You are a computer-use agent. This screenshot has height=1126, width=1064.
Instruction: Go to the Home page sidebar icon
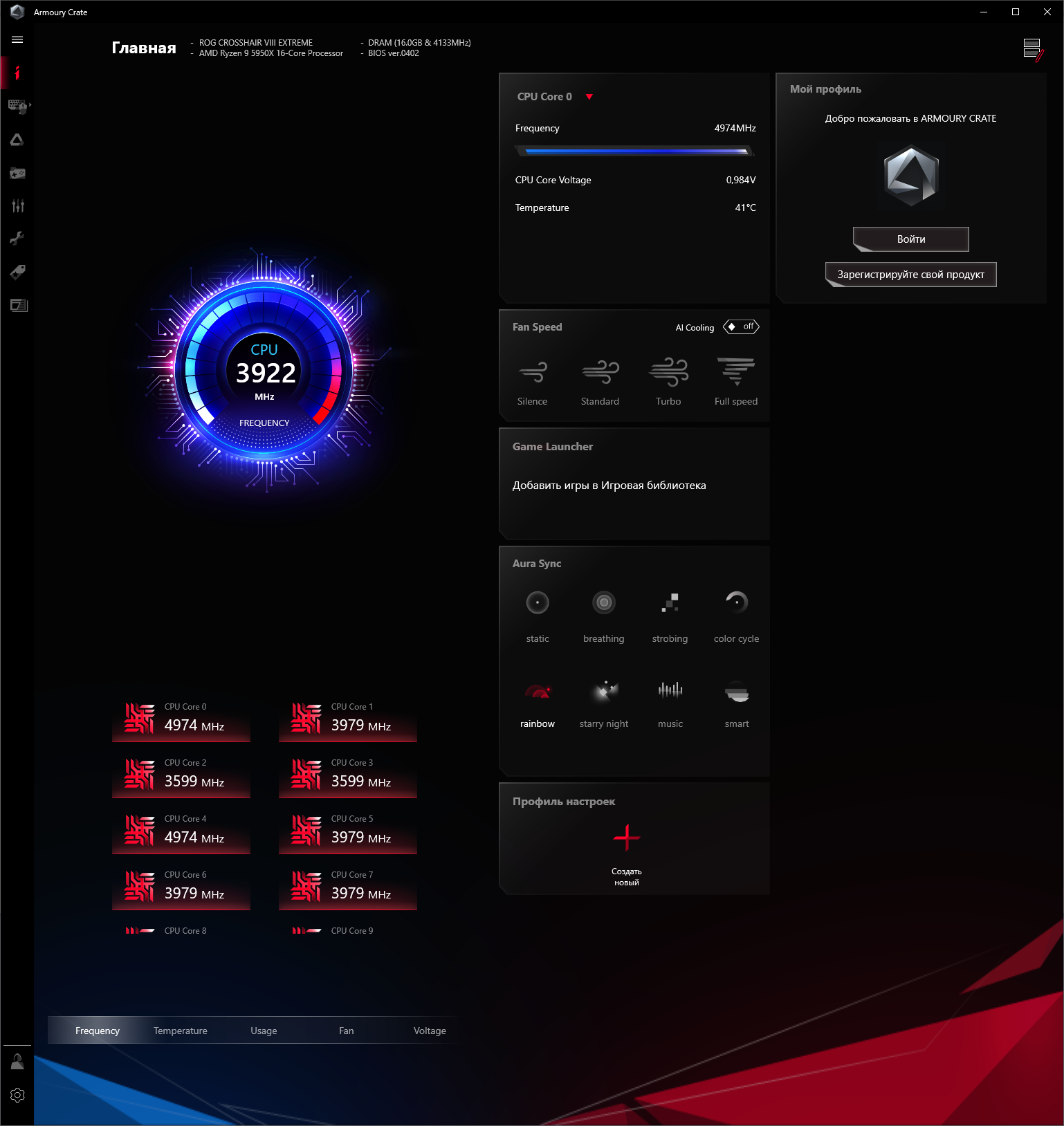[x=17, y=73]
